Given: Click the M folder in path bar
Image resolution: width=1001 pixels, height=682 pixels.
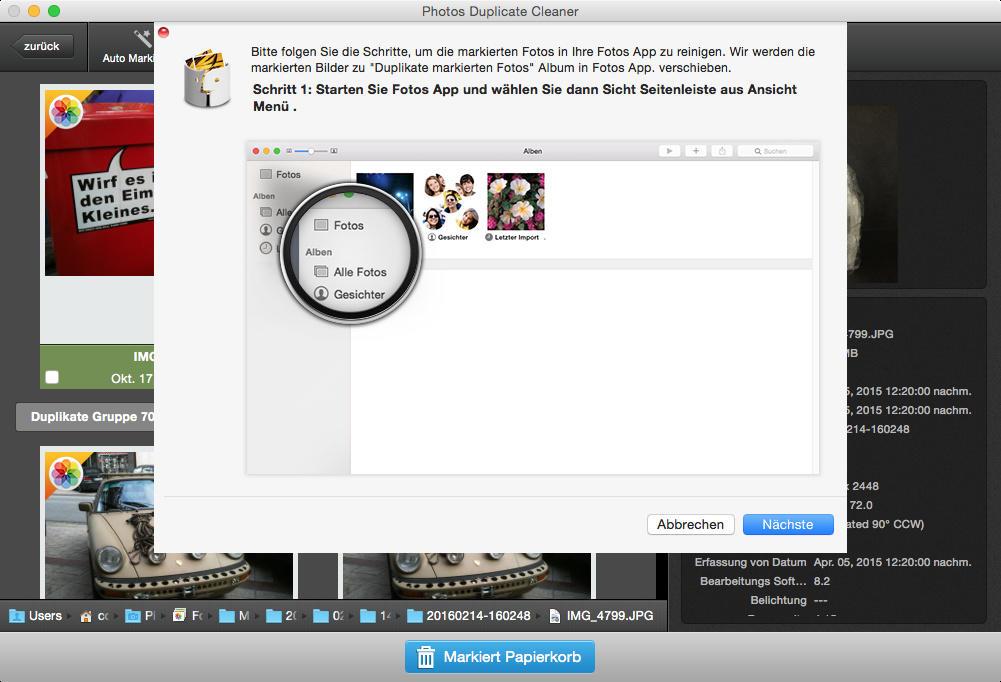Looking at the screenshot, I should coord(234,616).
